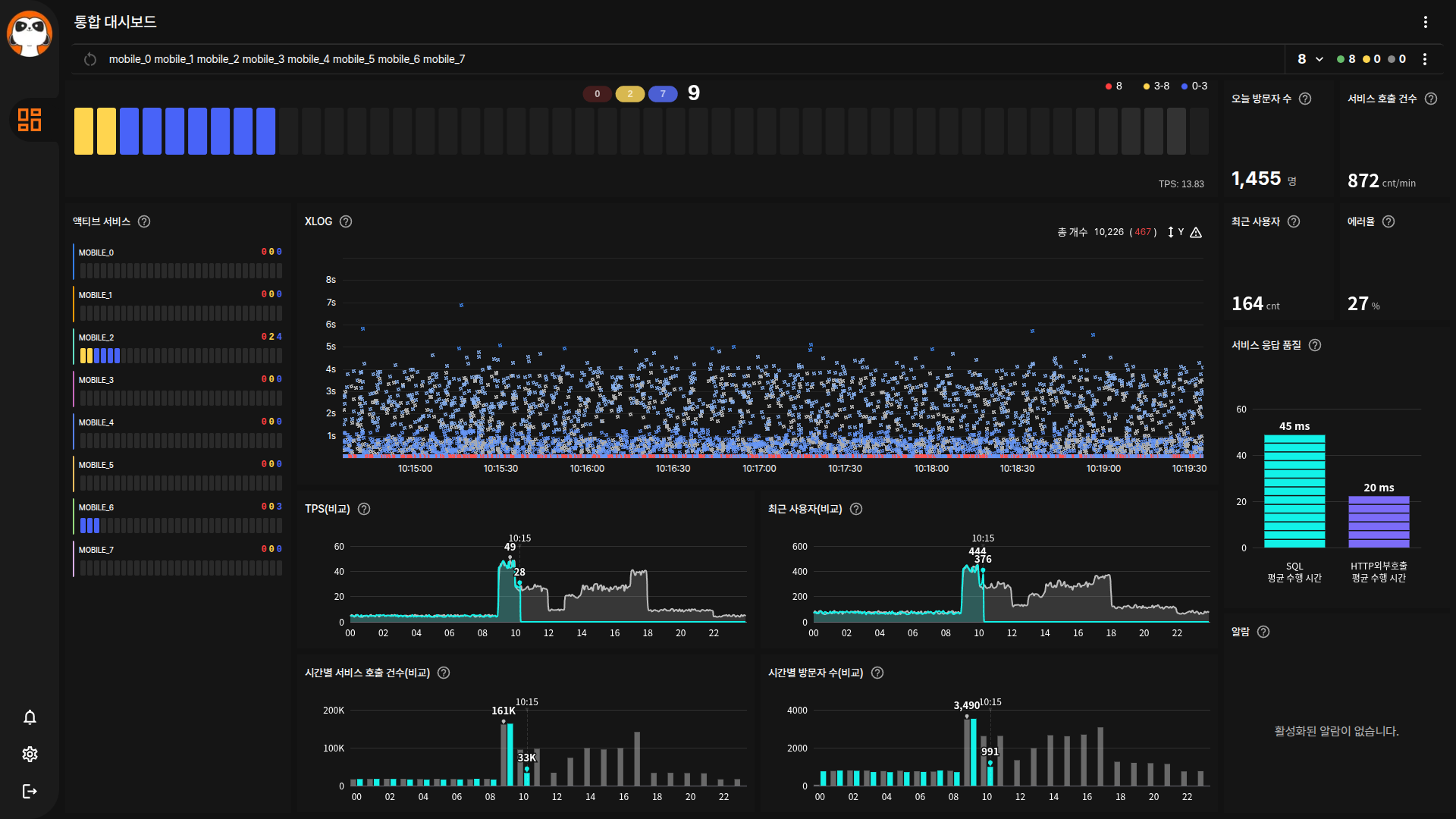Click help icon next to 에러율

[x=1389, y=221]
